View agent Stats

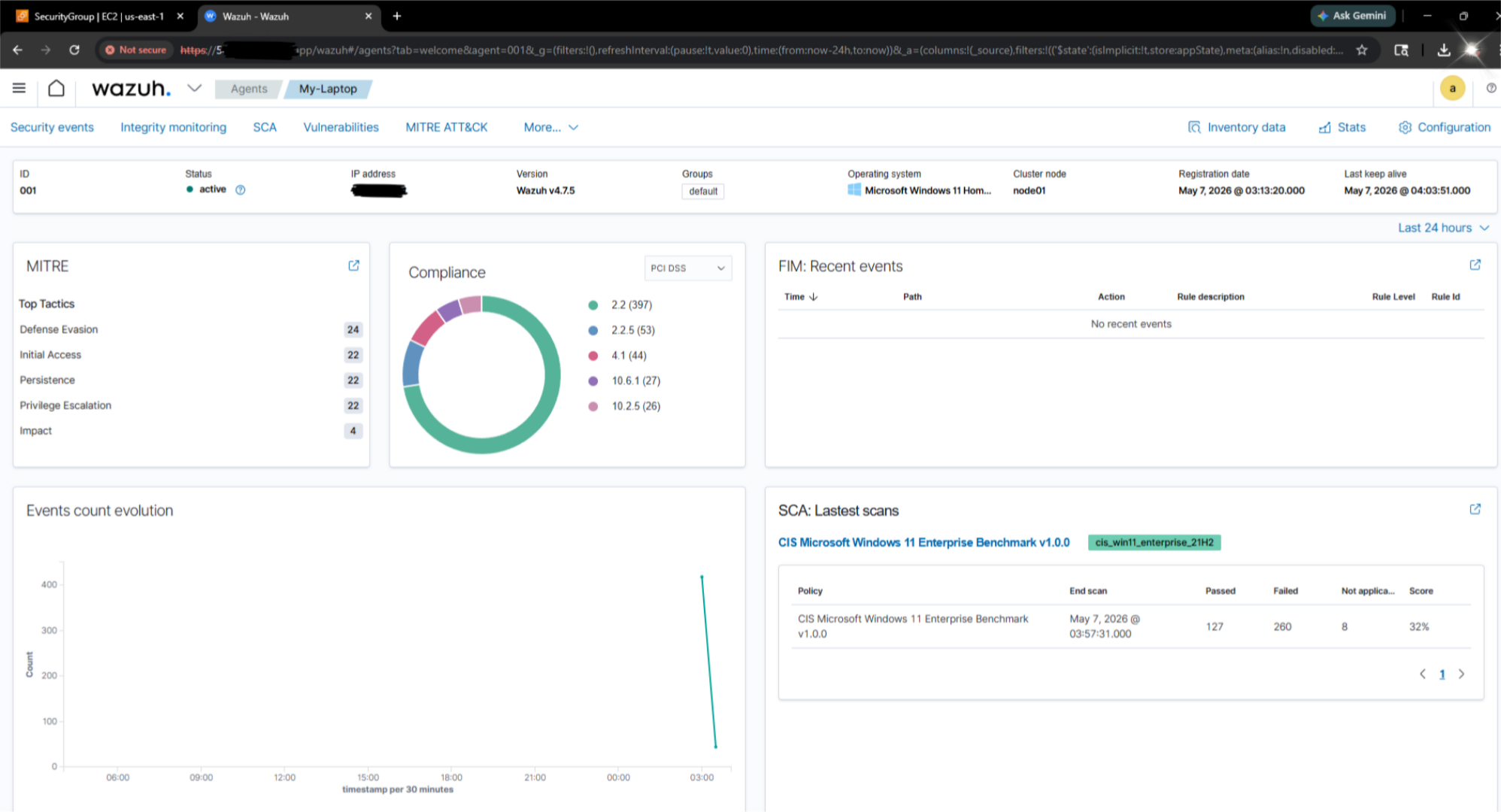pos(1342,127)
